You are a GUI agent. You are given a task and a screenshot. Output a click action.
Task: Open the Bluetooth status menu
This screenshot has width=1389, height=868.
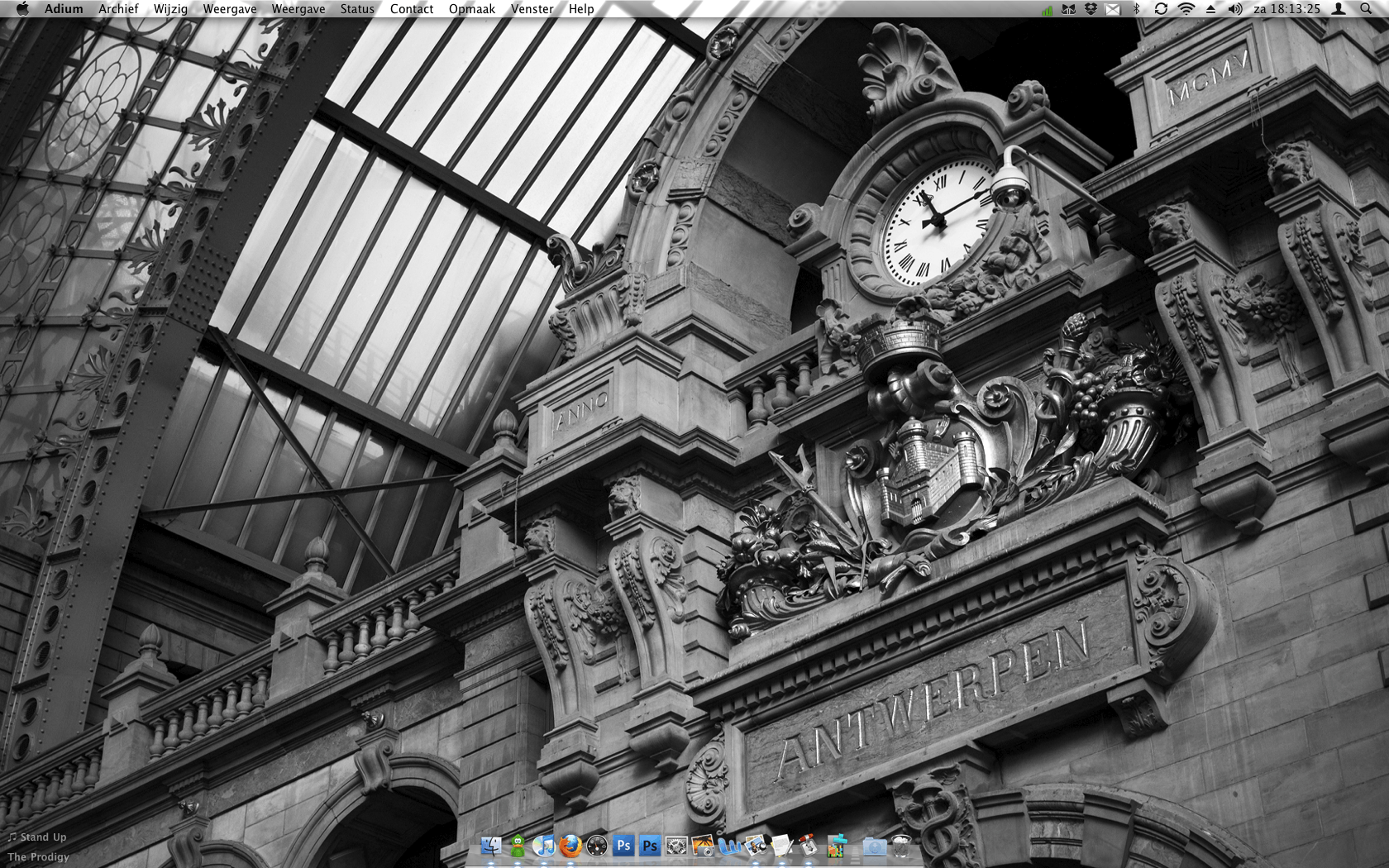(1136, 9)
